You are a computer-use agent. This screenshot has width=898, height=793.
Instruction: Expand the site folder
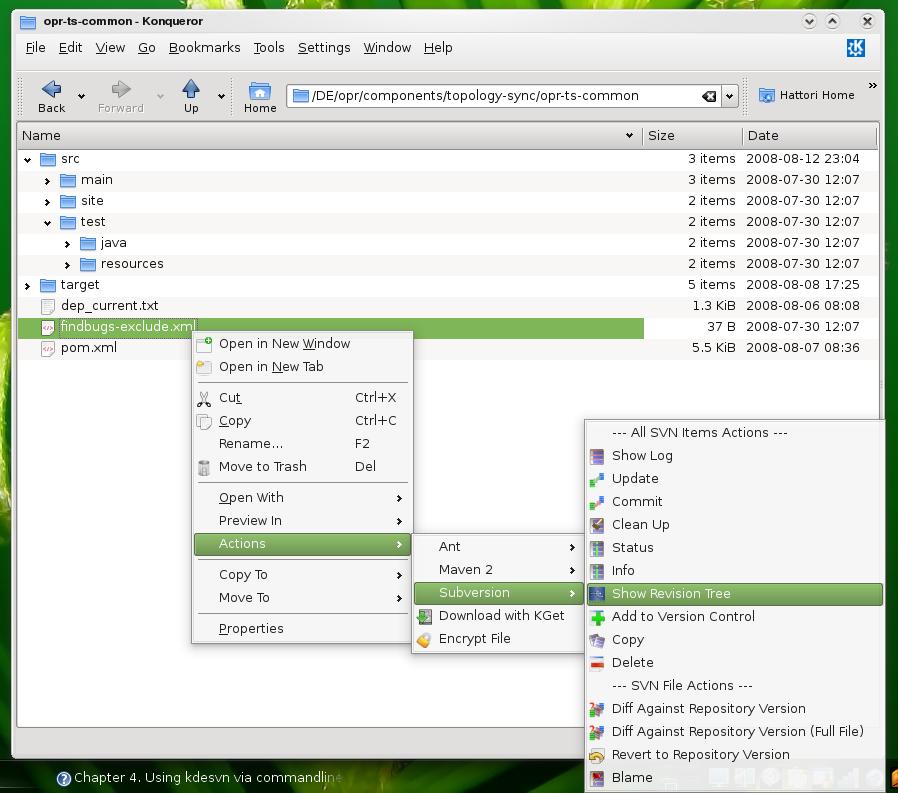[x=48, y=202]
